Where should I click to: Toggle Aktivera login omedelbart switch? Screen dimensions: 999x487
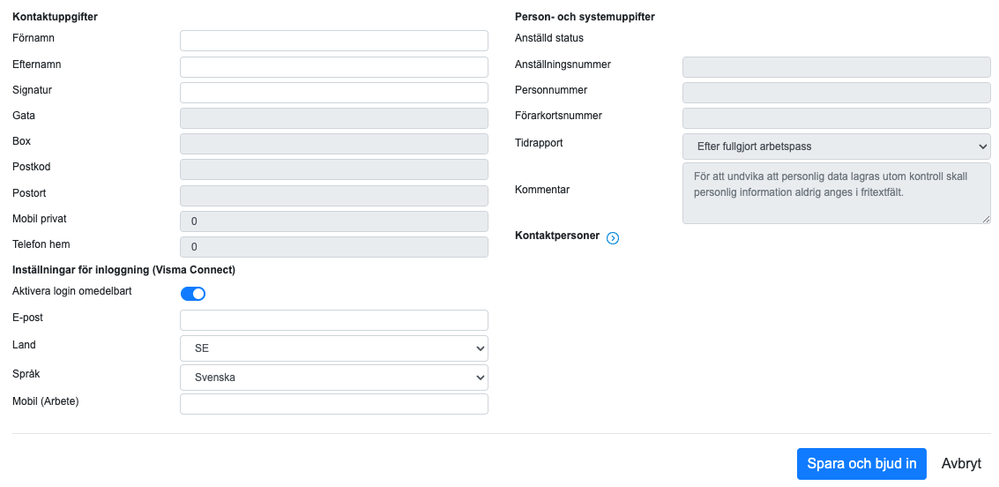tap(193, 293)
